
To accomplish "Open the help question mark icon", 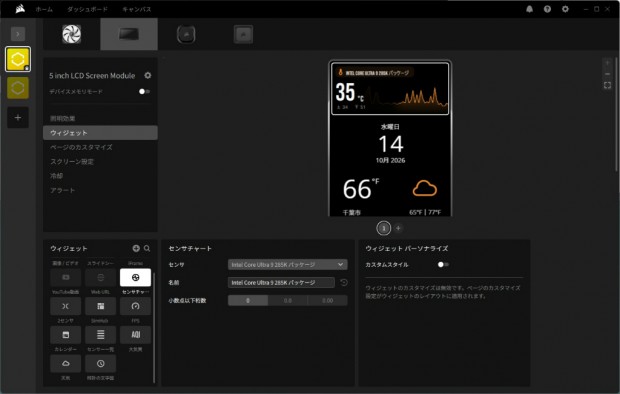I will pos(547,9).
